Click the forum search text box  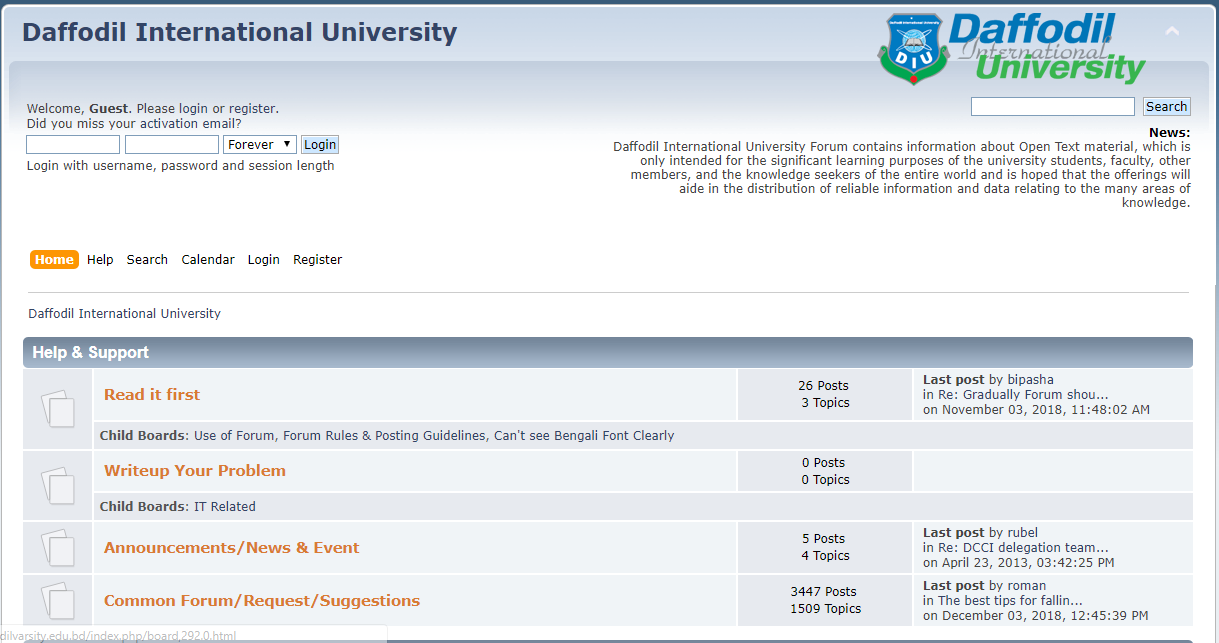tap(1053, 107)
